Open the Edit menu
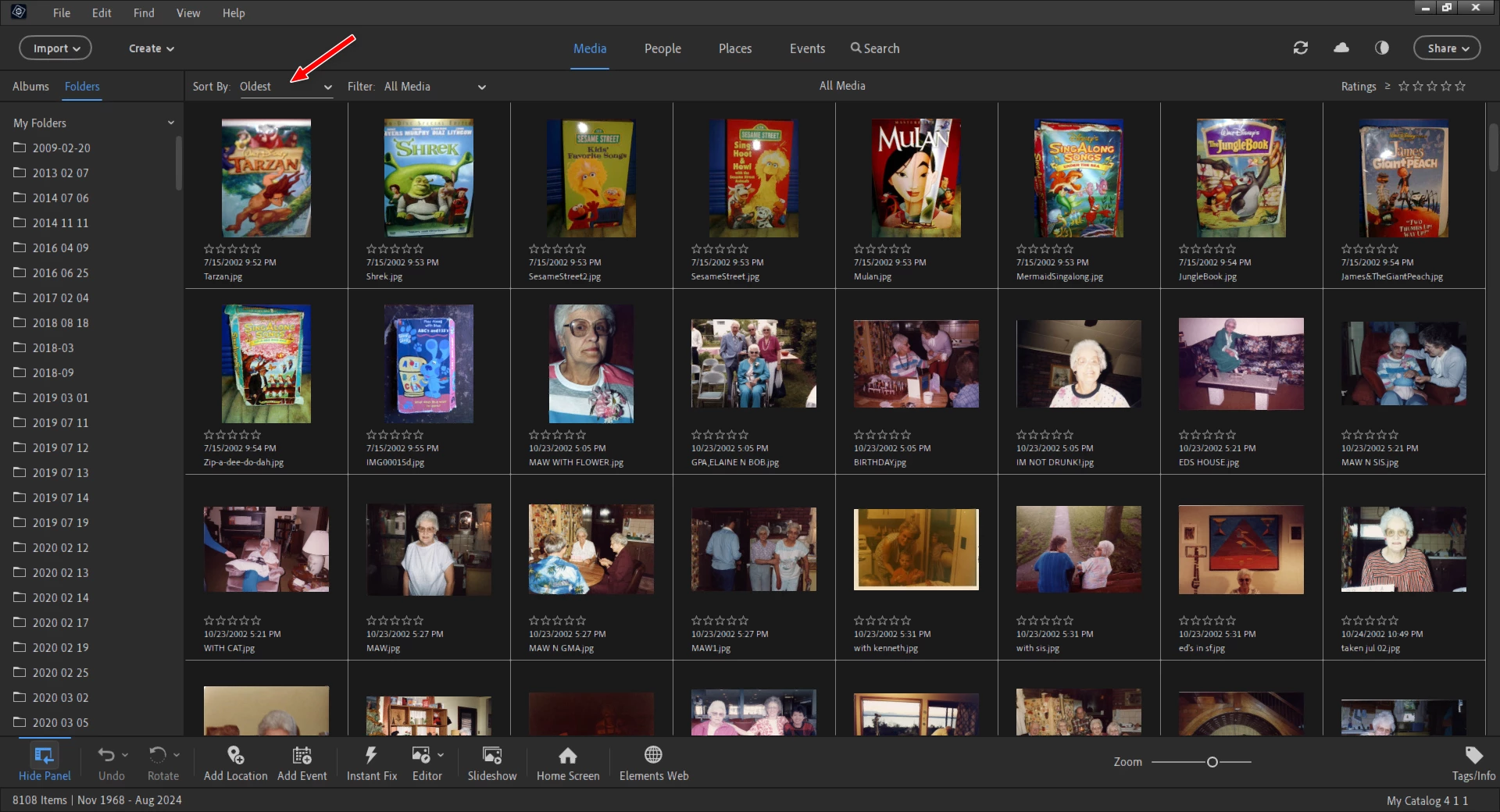1500x812 pixels. pyautogui.click(x=102, y=12)
